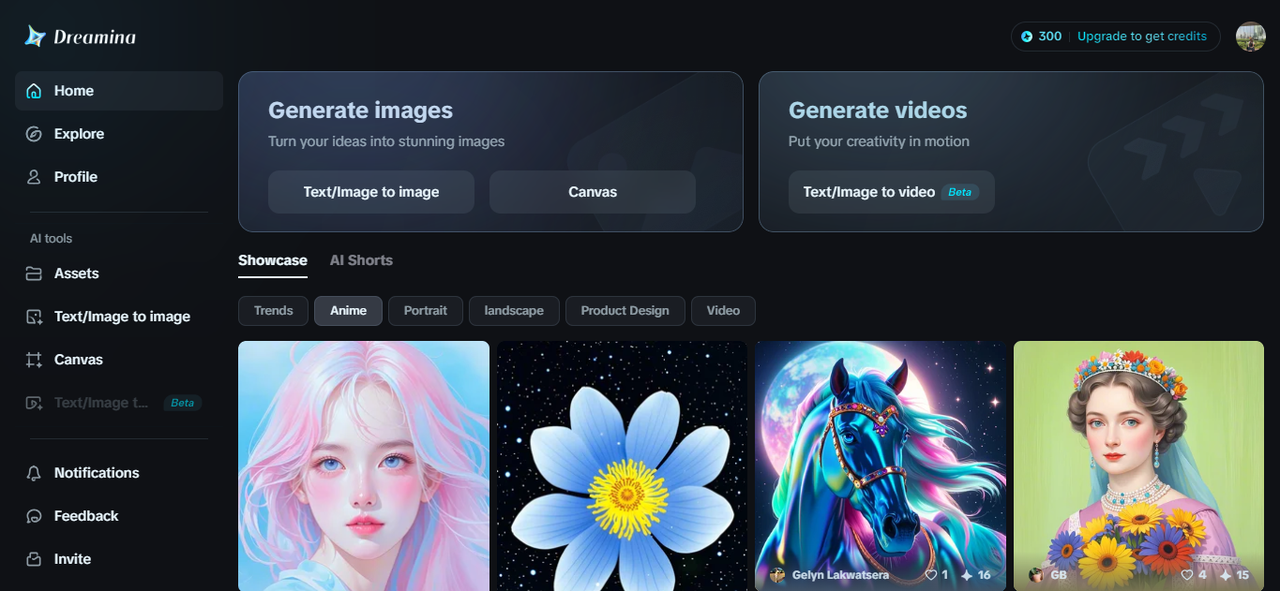Click the Dreamina logo icon
1280x591 pixels.
tap(35, 36)
